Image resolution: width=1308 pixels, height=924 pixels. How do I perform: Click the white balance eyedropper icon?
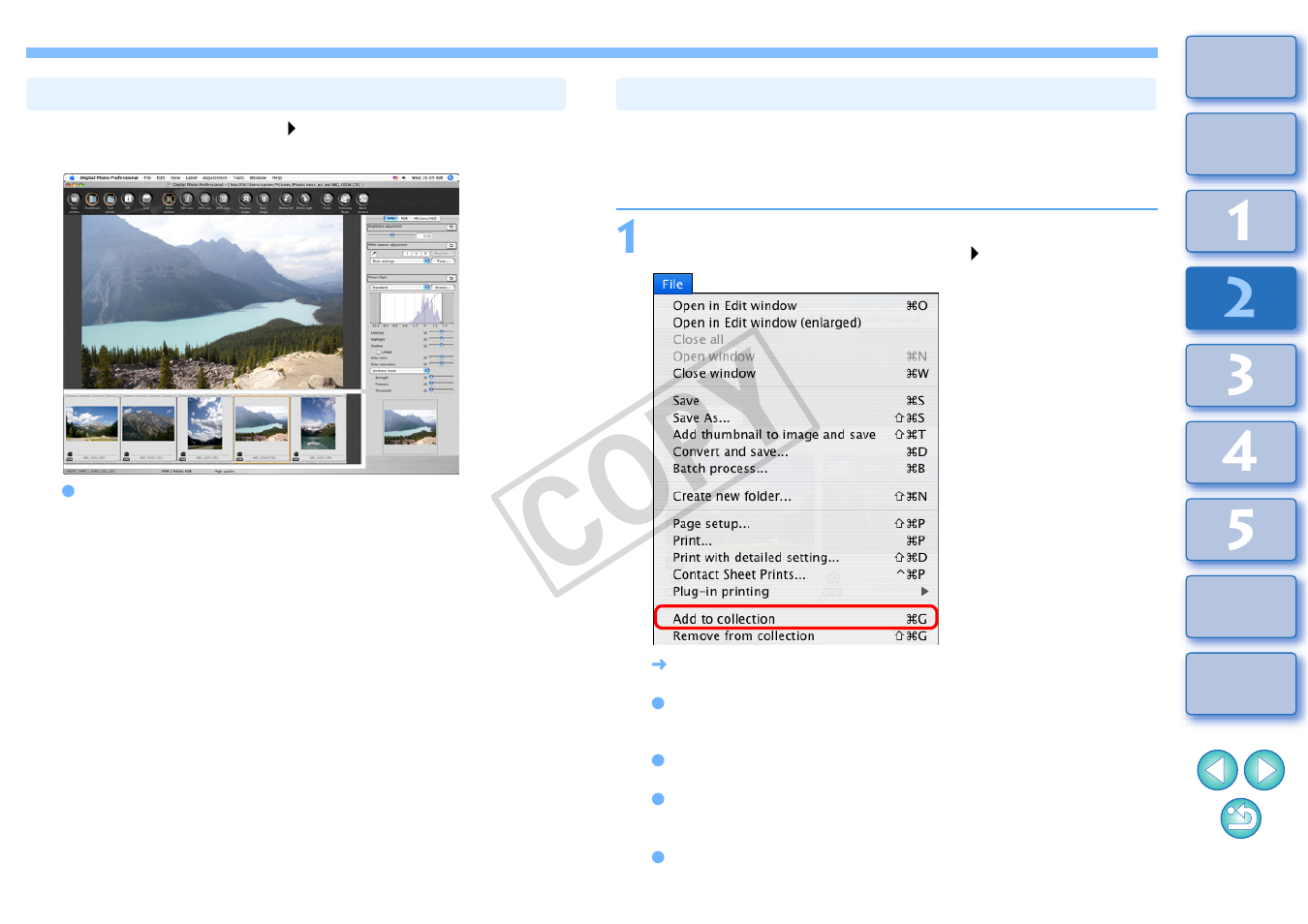374,254
